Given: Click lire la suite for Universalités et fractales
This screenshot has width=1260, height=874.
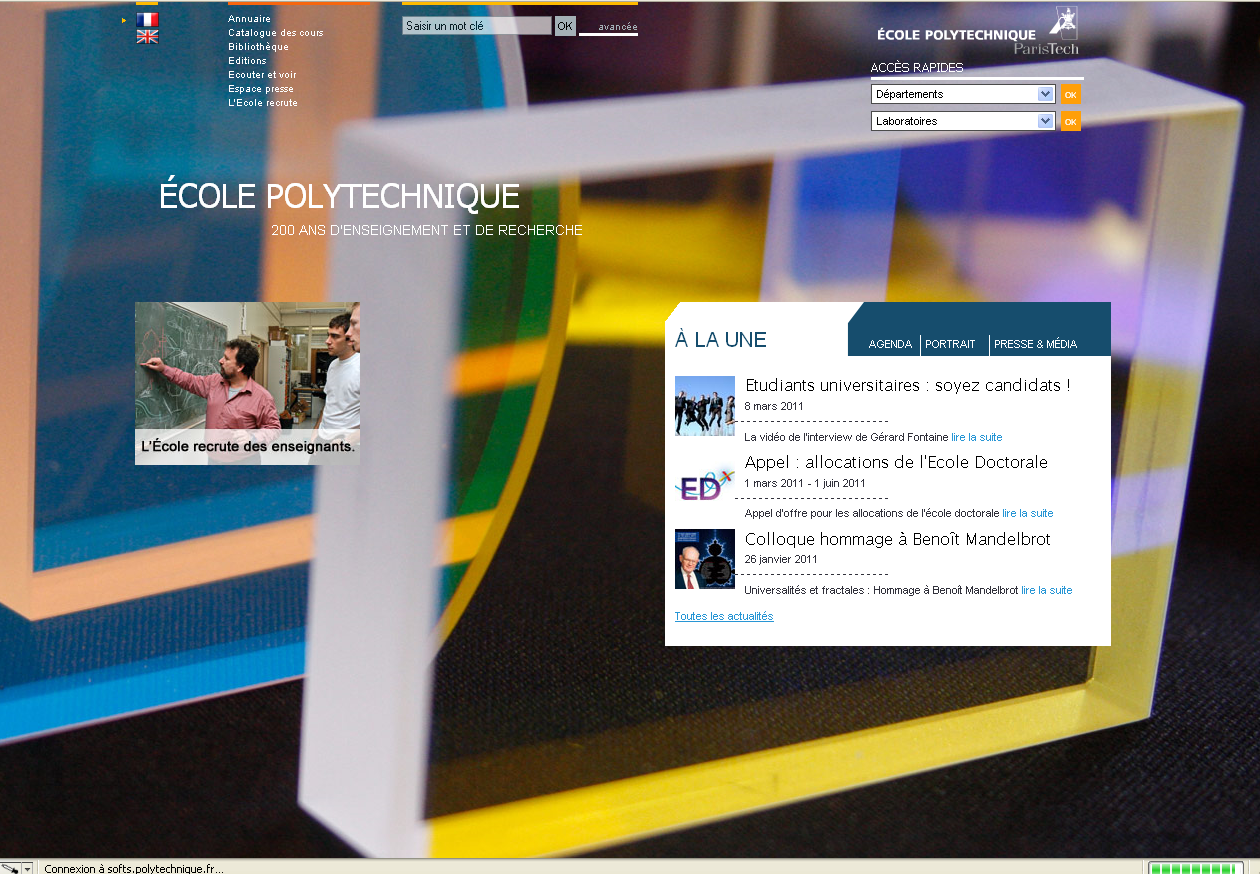Looking at the screenshot, I should 1047,590.
